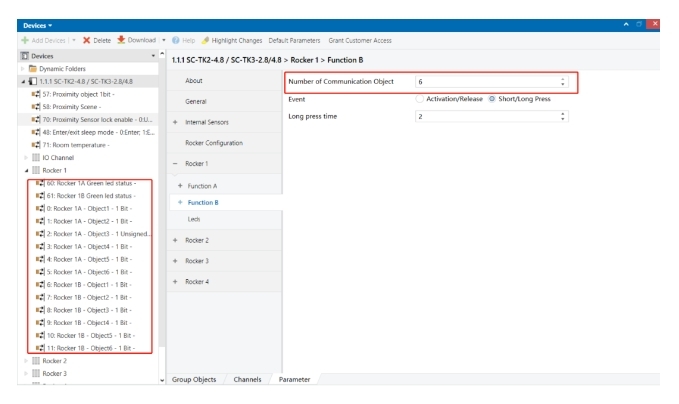Select the Short/Long Press event option
The height and width of the screenshot is (404, 679).
[507, 98]
